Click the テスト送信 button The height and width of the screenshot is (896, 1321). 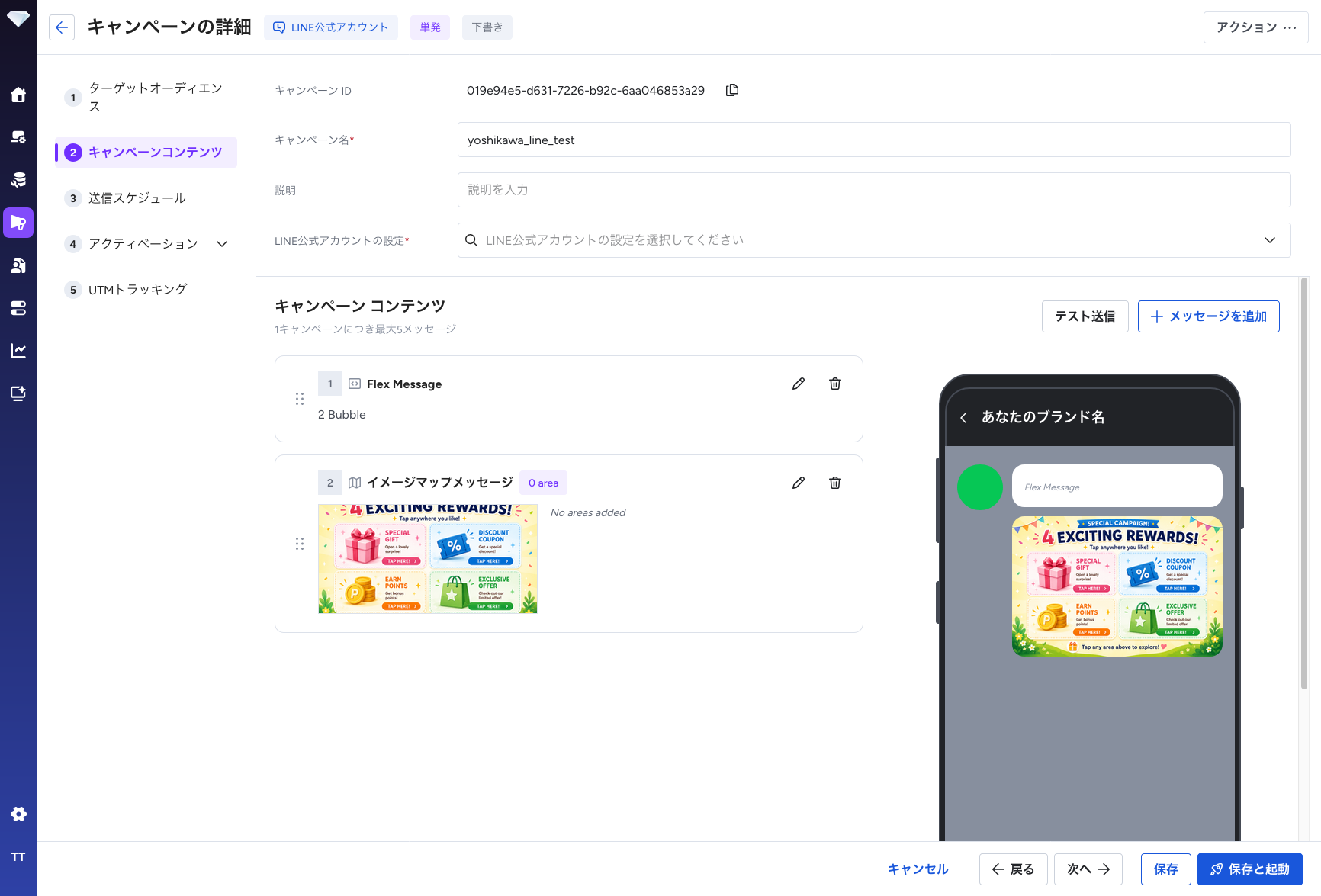pyautogui.click(x=1085, y=316)
